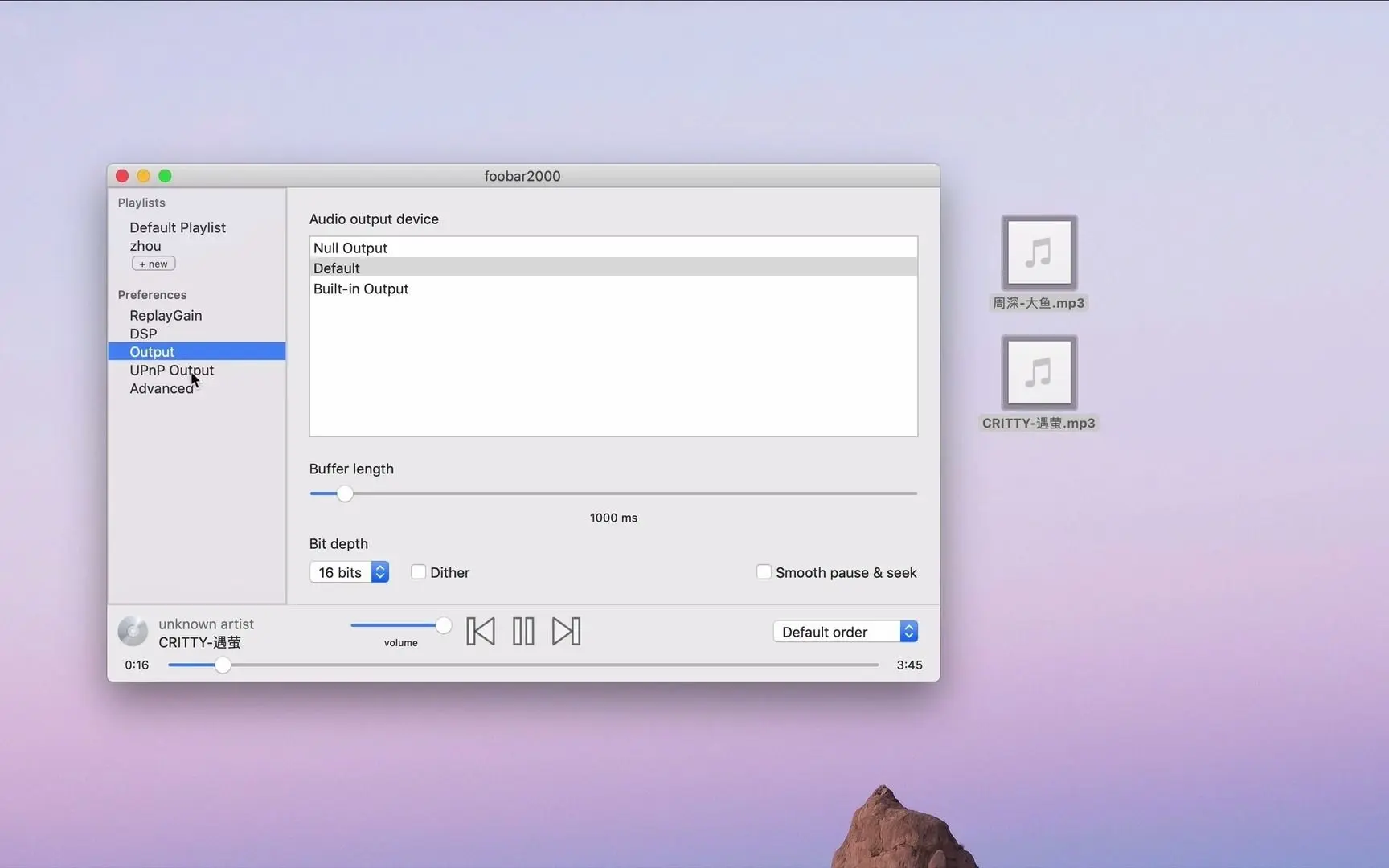The height and width of the screenshot is (868, 1389).
Task: Open DSP preferences
Action: click(143, 334)
